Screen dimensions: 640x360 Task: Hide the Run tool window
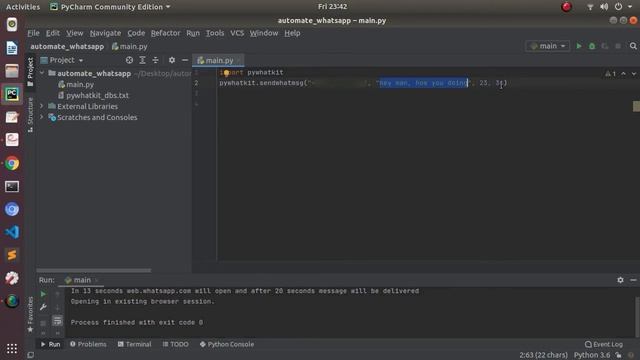tap(633, 280)
